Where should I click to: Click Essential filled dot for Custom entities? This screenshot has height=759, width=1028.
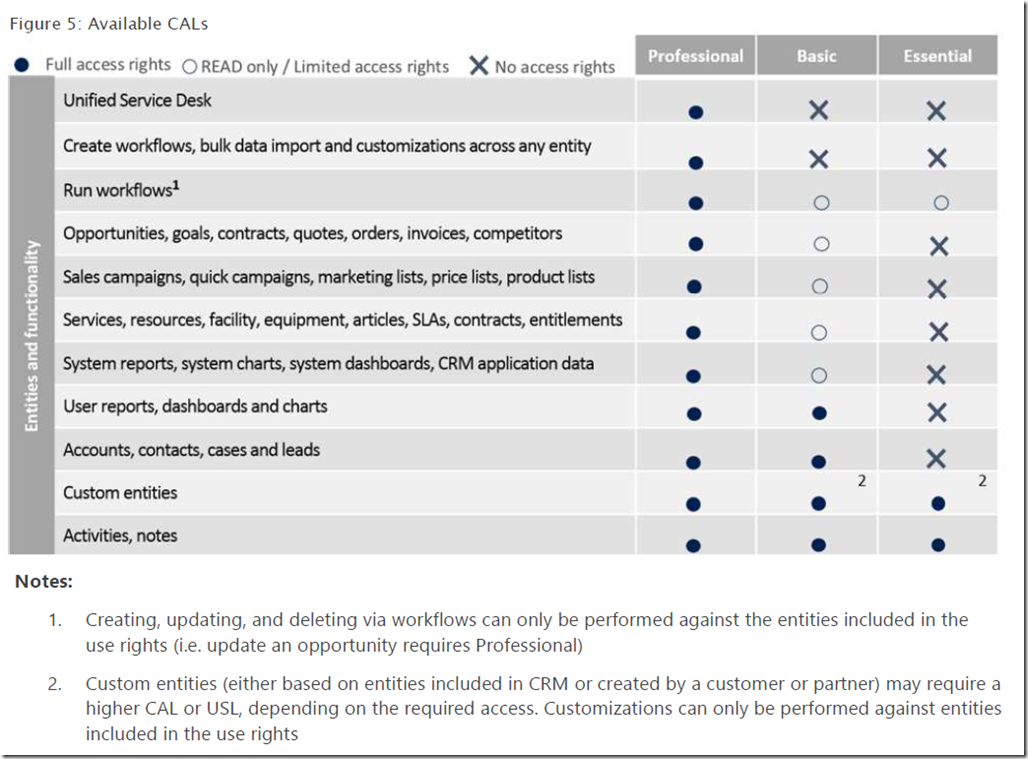(x=937, y=503)
